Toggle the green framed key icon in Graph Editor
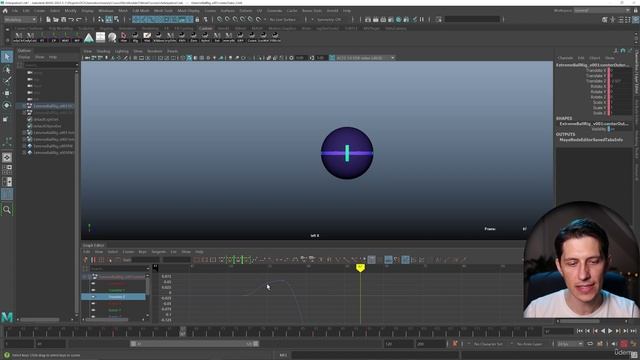Screen dimensions: 640x360 coord(238,260)
